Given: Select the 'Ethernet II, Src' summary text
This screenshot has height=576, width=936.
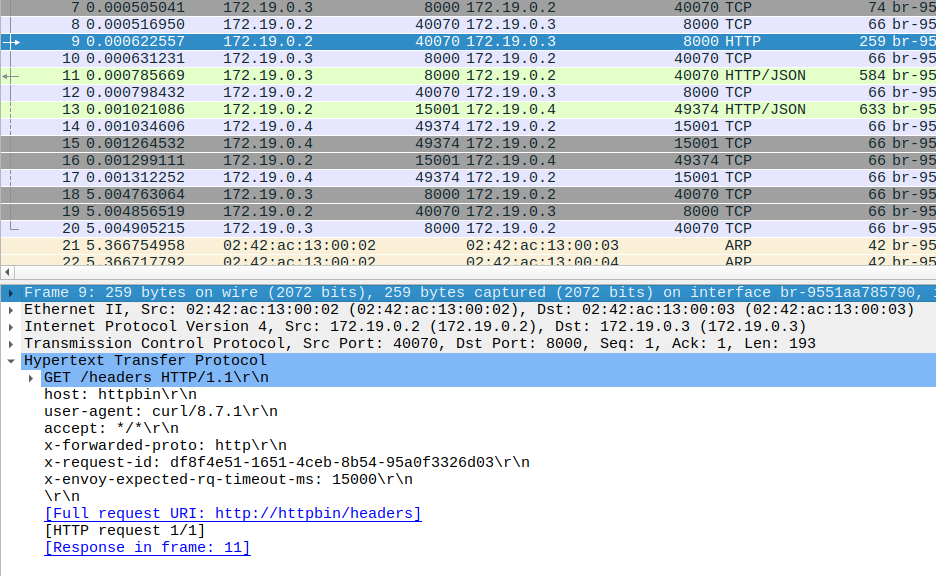Looking at the screenshot, I should (469, 310).
